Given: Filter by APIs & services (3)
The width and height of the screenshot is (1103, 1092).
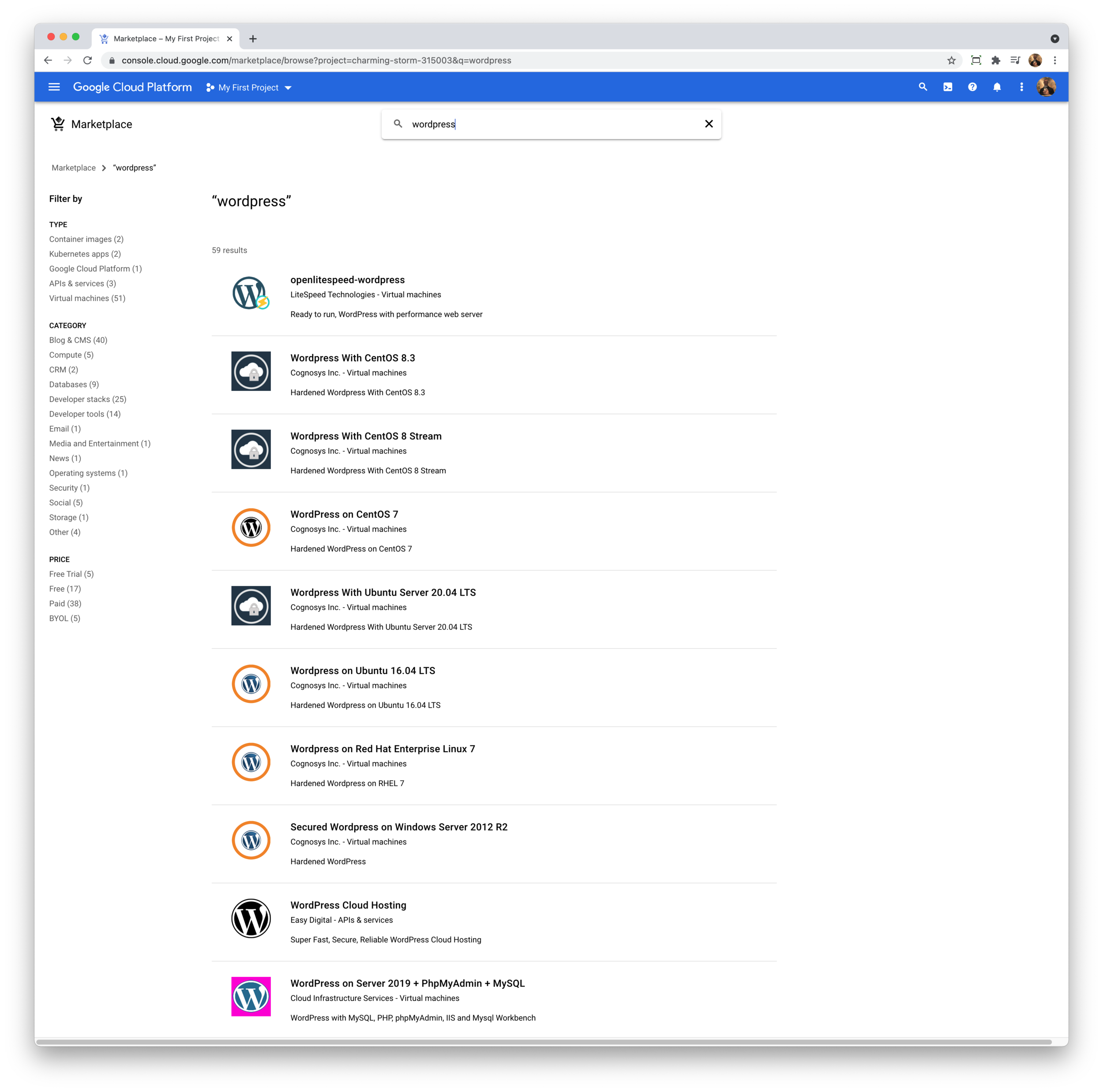Looking at the screenshot, I should tap(83, 284).
